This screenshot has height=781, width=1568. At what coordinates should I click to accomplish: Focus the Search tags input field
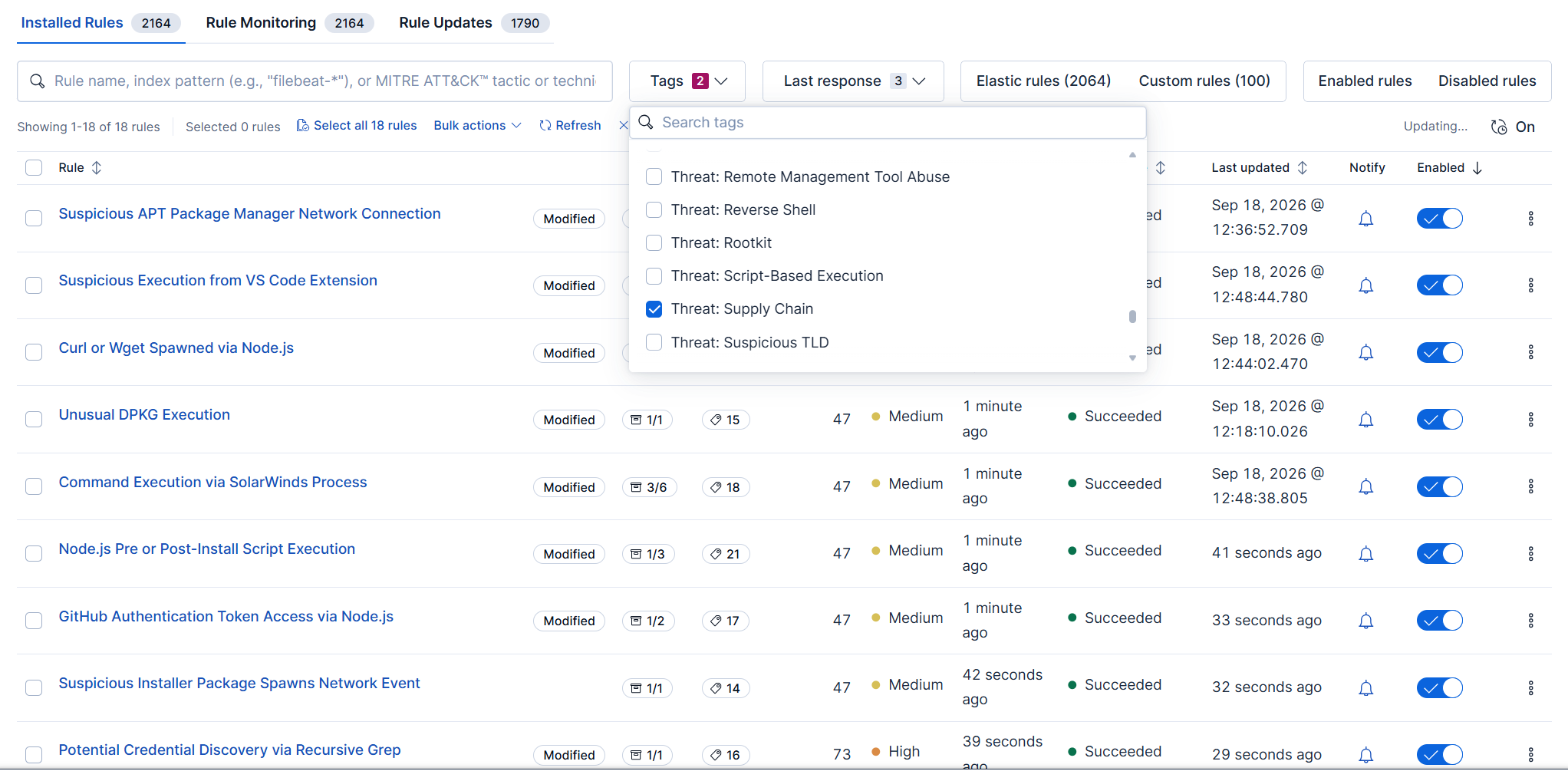pos(888,123)
